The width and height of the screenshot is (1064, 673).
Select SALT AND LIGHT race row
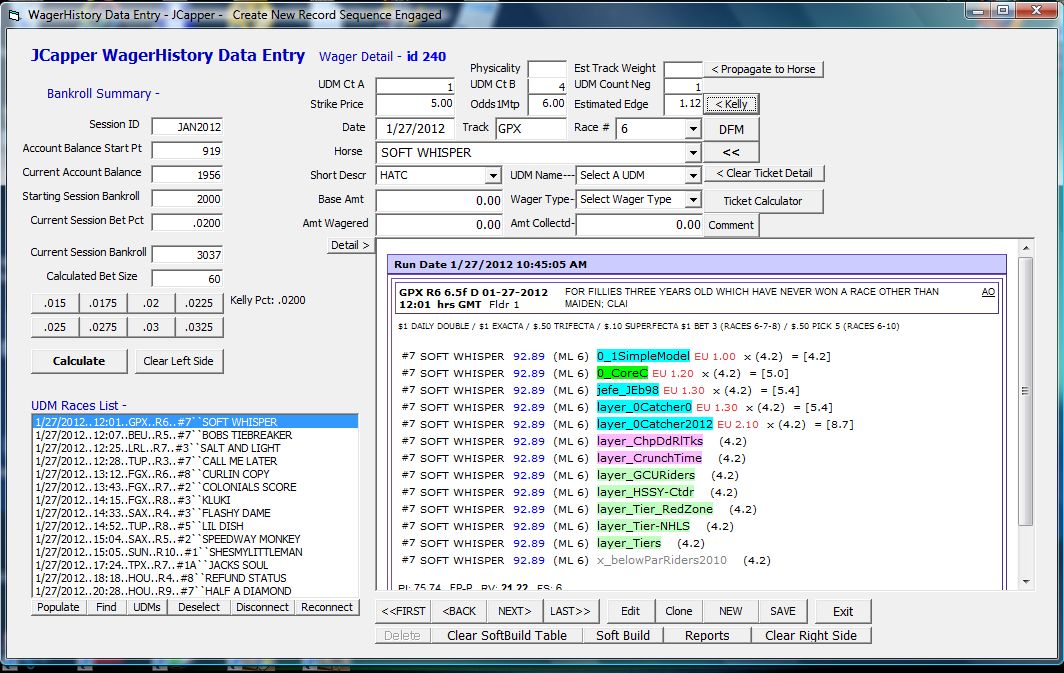pos(195,448)
